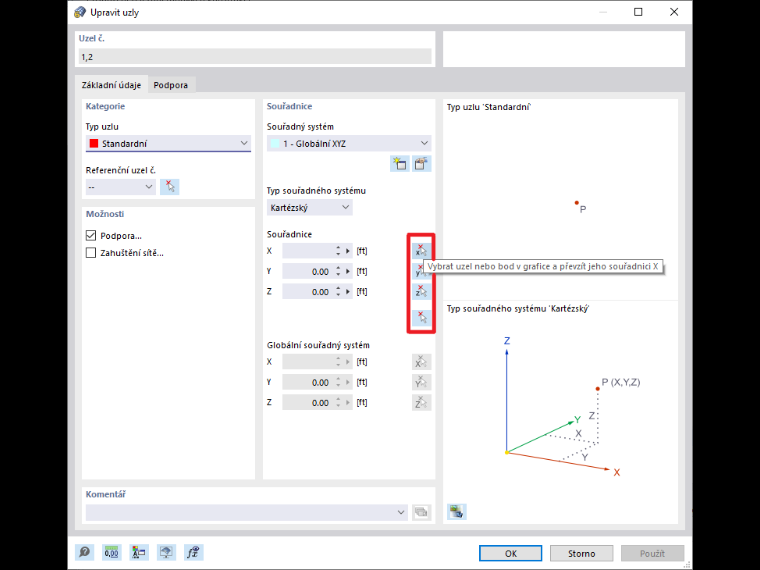Open the Z coordinate arrow menu
This screenshot has width=760, height=570.
[x=348, y=292]
